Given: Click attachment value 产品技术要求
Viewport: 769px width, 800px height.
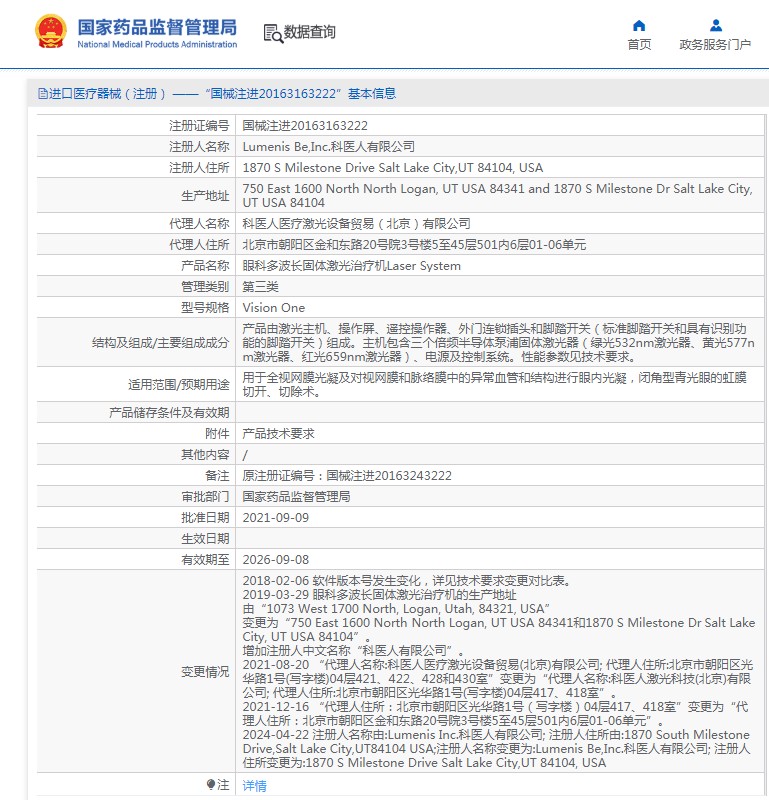Looking at the screenshot, I should point(278,433).
